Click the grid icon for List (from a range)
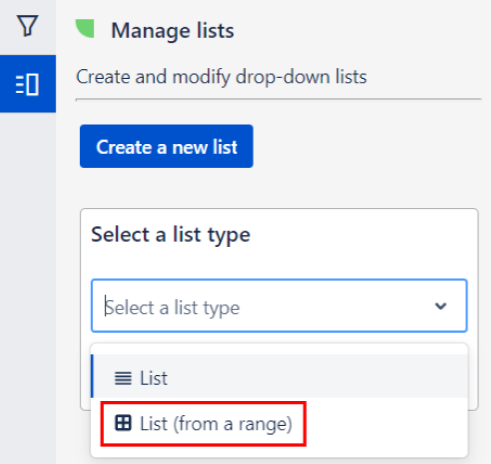 click(123, 423)
